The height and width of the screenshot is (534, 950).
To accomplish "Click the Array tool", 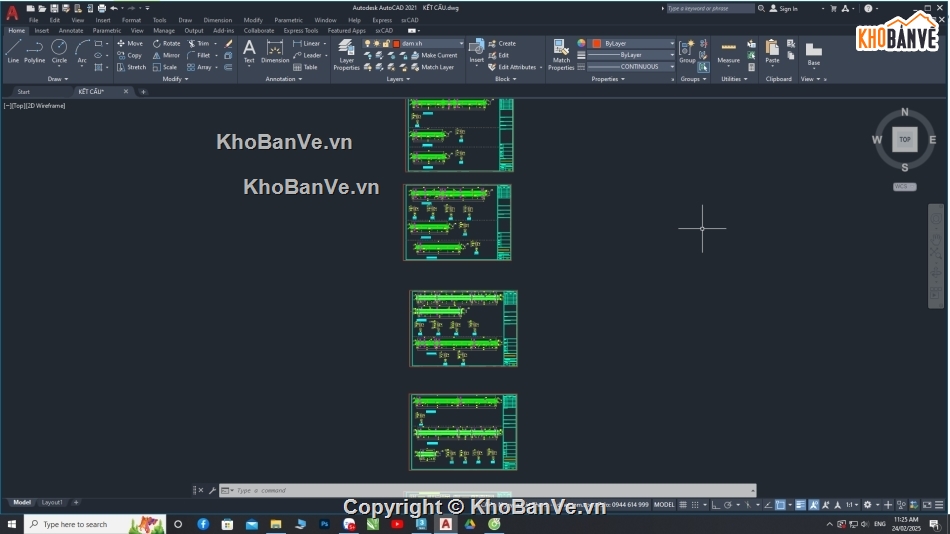I will click(x=199, y=67).
